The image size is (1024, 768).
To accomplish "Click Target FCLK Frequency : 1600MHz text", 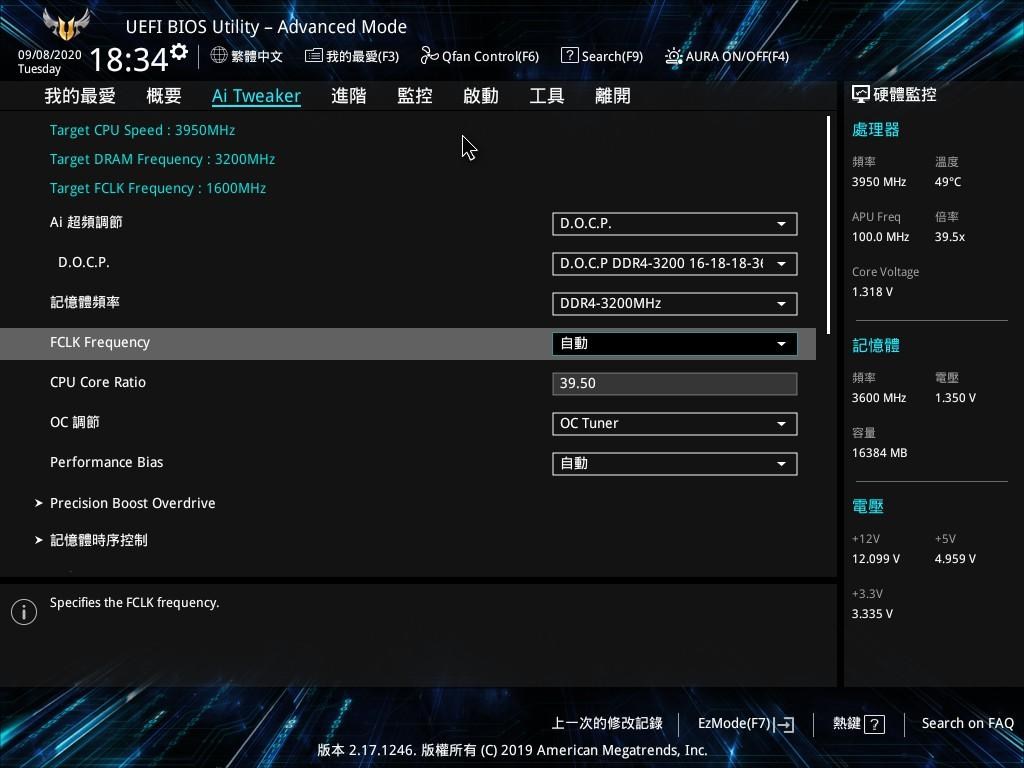I will click(158, 188).
